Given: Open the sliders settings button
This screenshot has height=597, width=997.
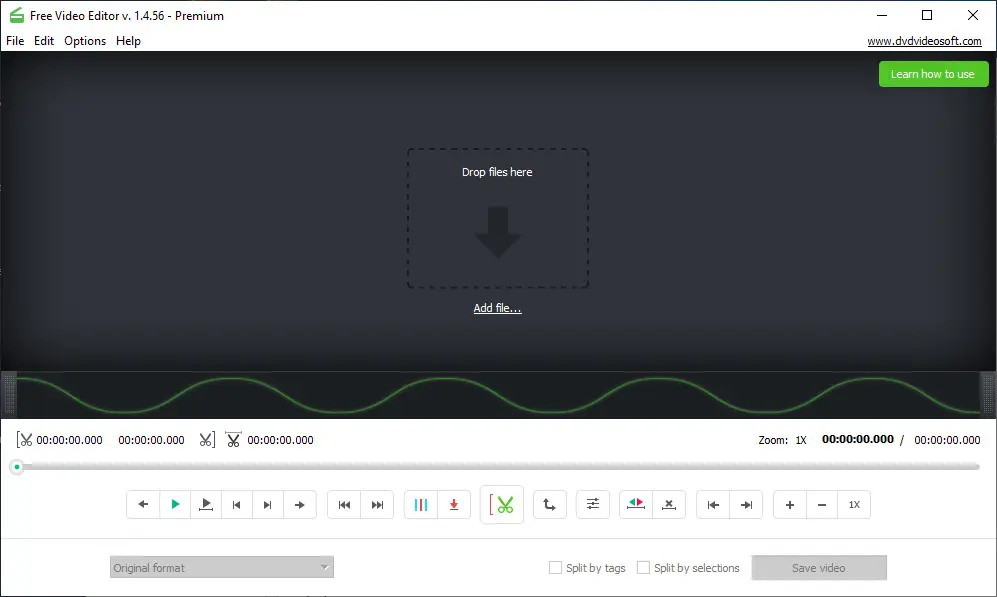Looking at the screenshot, I should point(593,505).
